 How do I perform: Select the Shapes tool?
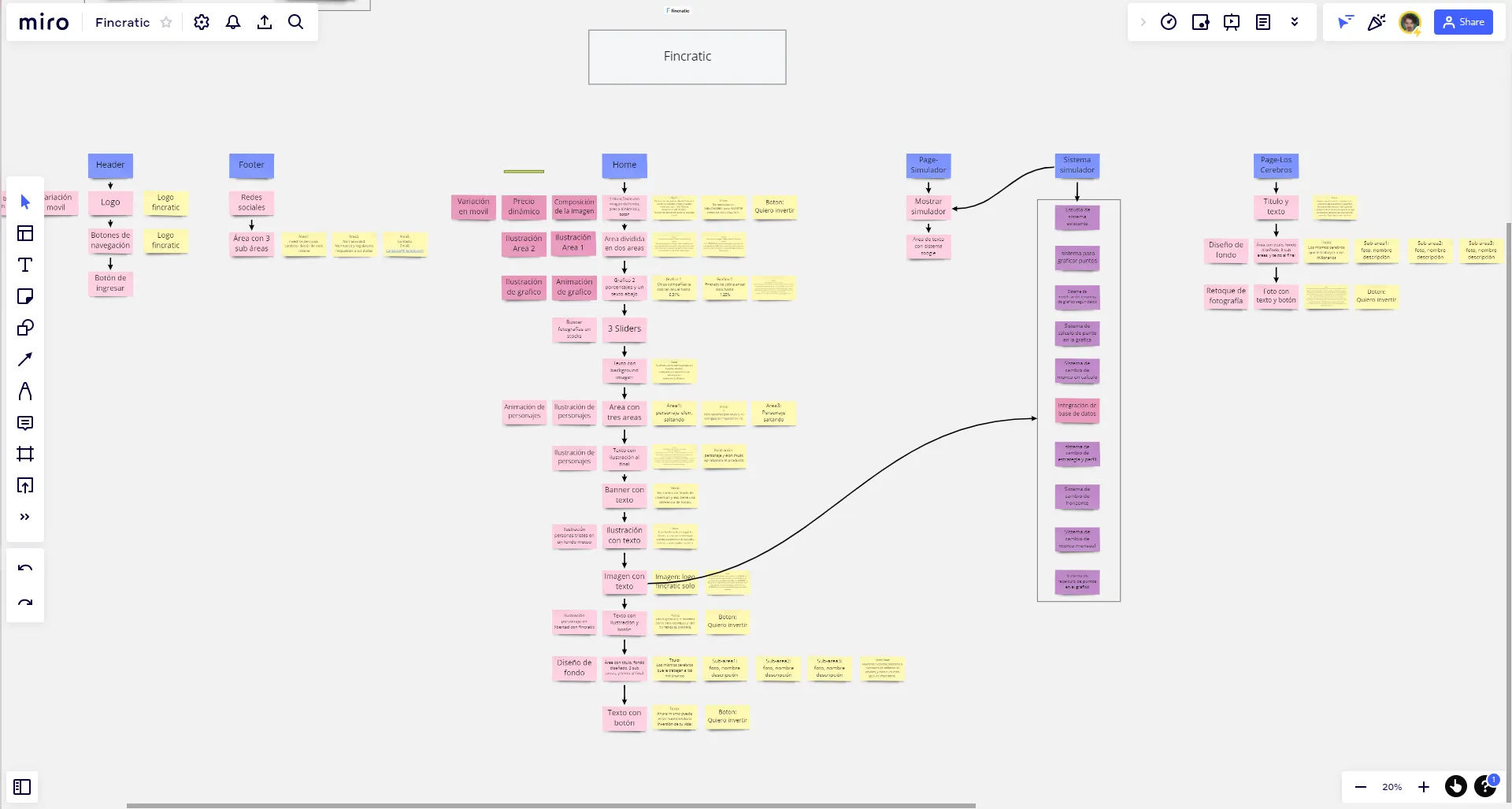click(25, 328)
